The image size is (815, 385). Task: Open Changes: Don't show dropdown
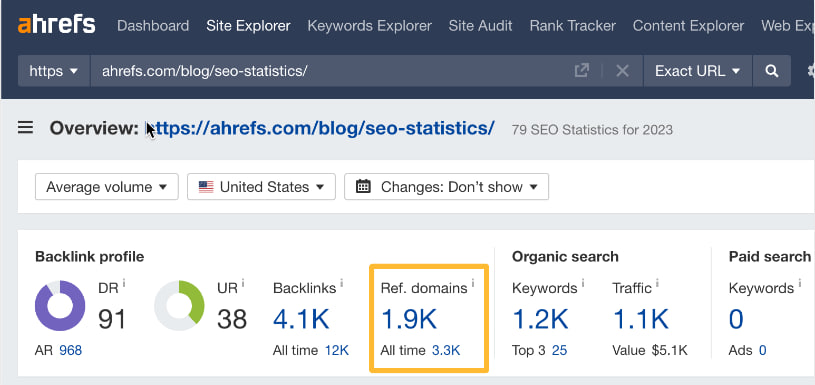[x=446, y=187]
